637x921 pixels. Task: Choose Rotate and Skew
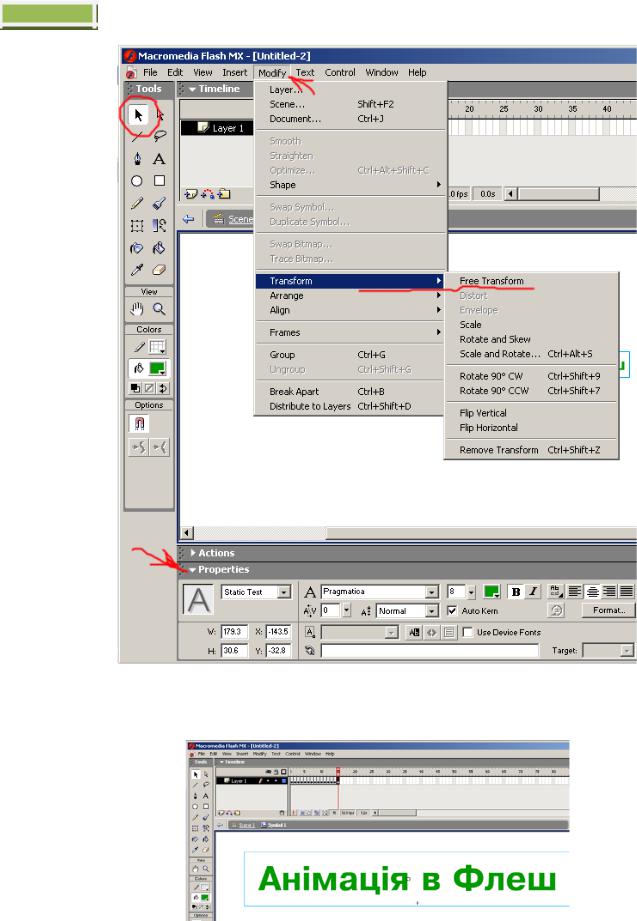pyautogui.click(x=495, y=339)
